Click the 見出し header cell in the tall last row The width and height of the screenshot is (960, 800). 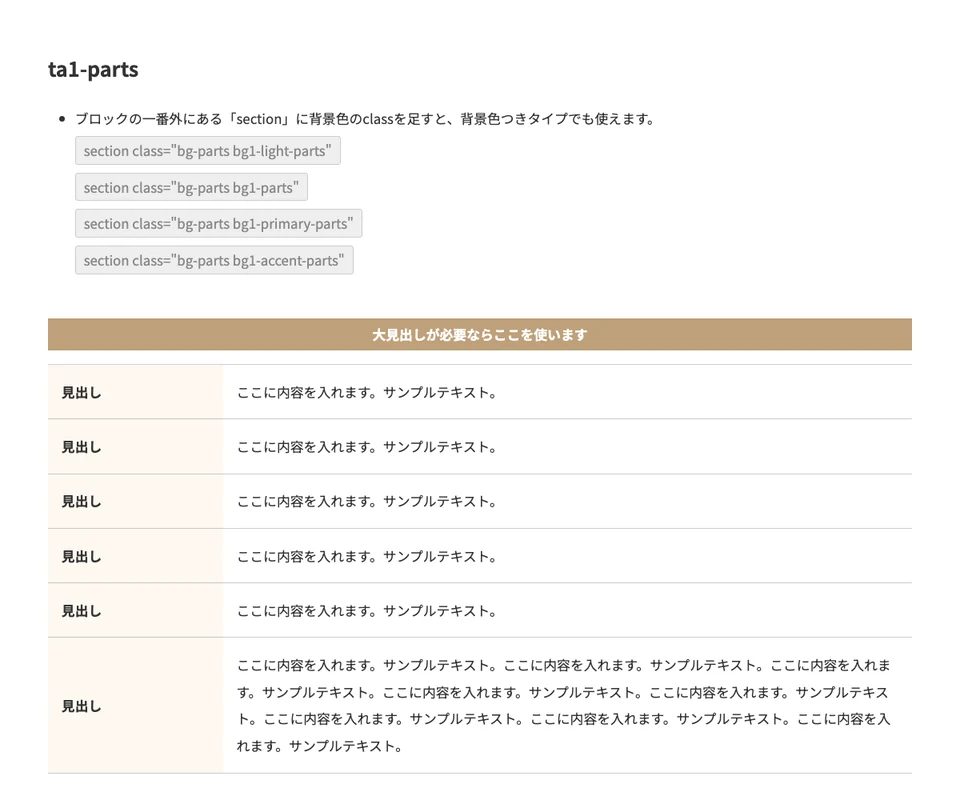pos(82,706)
